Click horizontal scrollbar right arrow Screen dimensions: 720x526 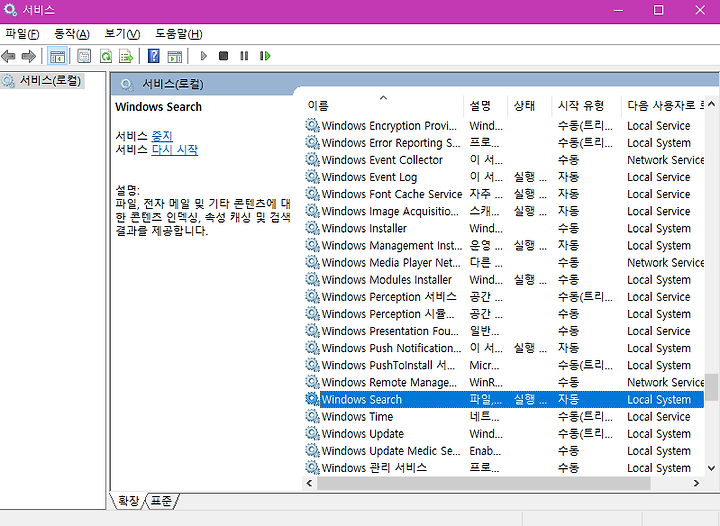tap(696, 483)
